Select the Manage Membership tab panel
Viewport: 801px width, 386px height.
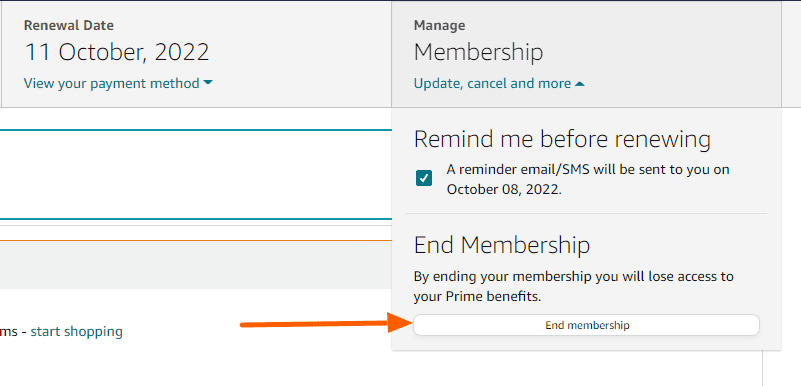point(586,54)
